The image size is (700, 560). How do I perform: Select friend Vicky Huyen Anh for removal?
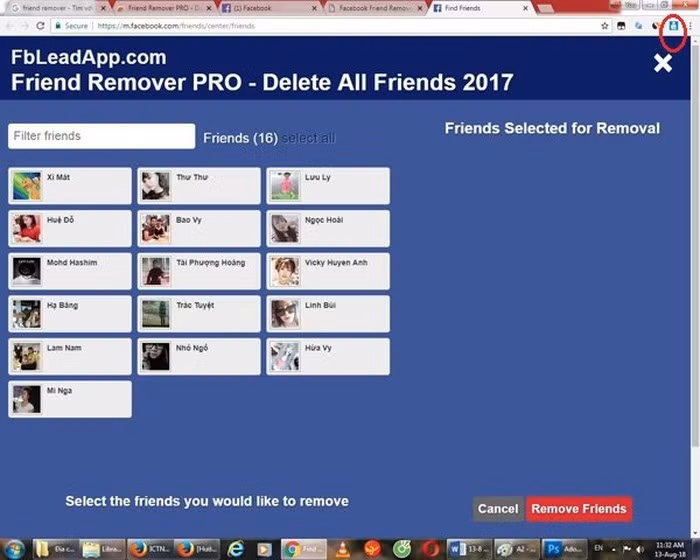327,271
